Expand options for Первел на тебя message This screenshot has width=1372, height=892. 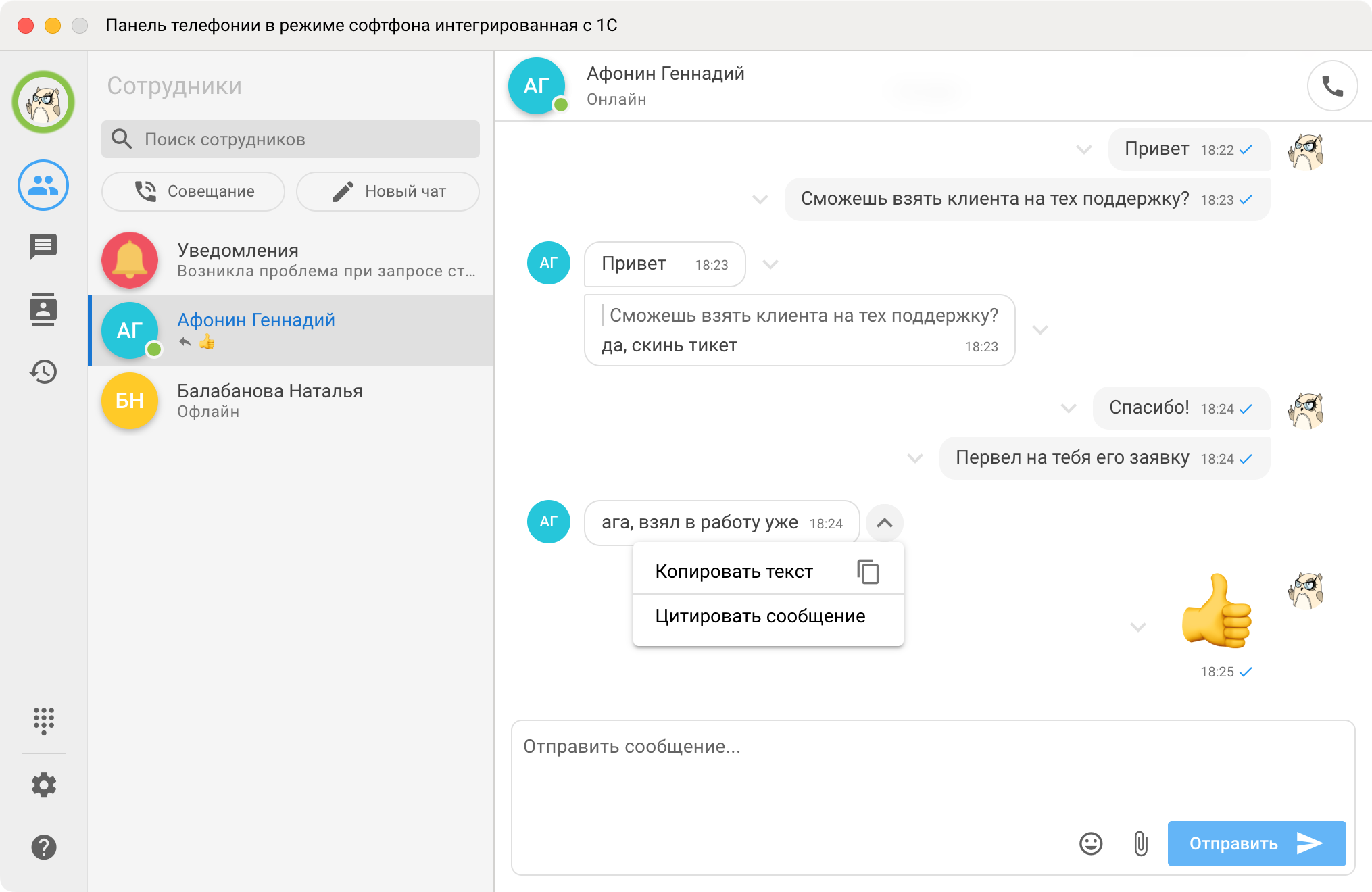click(915, 458)
